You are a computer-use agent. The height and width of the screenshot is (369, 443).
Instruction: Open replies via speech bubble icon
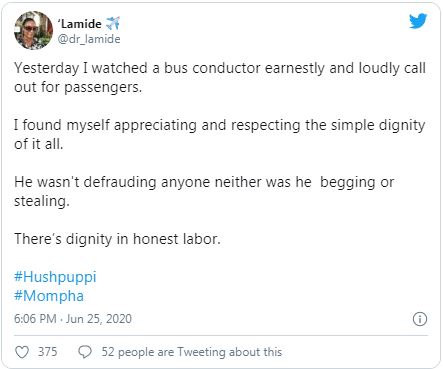[x=85, y=352]
